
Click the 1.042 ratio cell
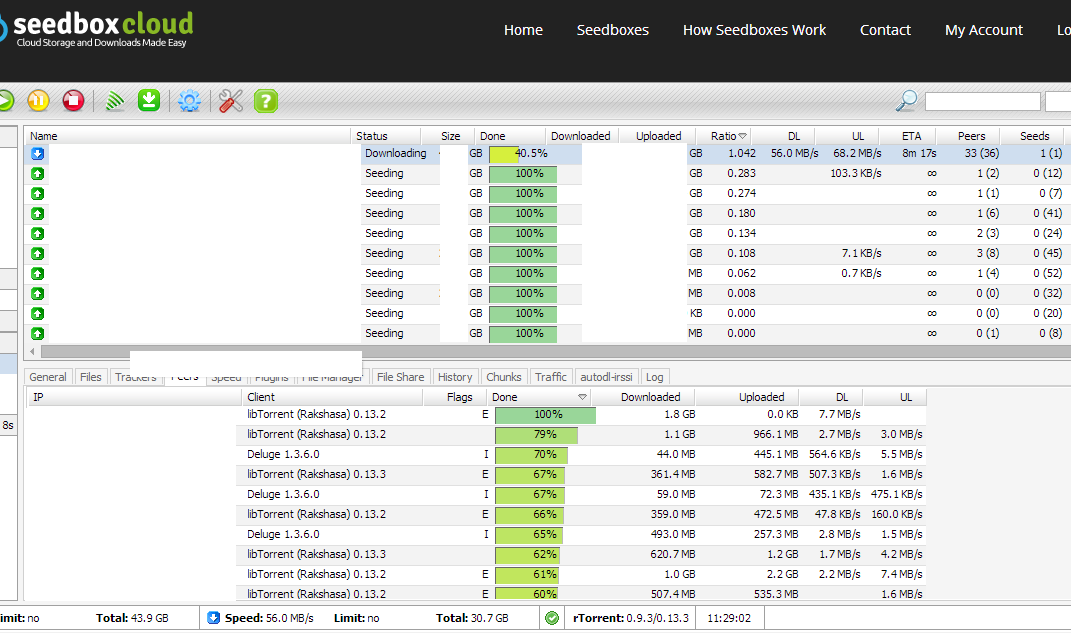click(x=741, y=154)
